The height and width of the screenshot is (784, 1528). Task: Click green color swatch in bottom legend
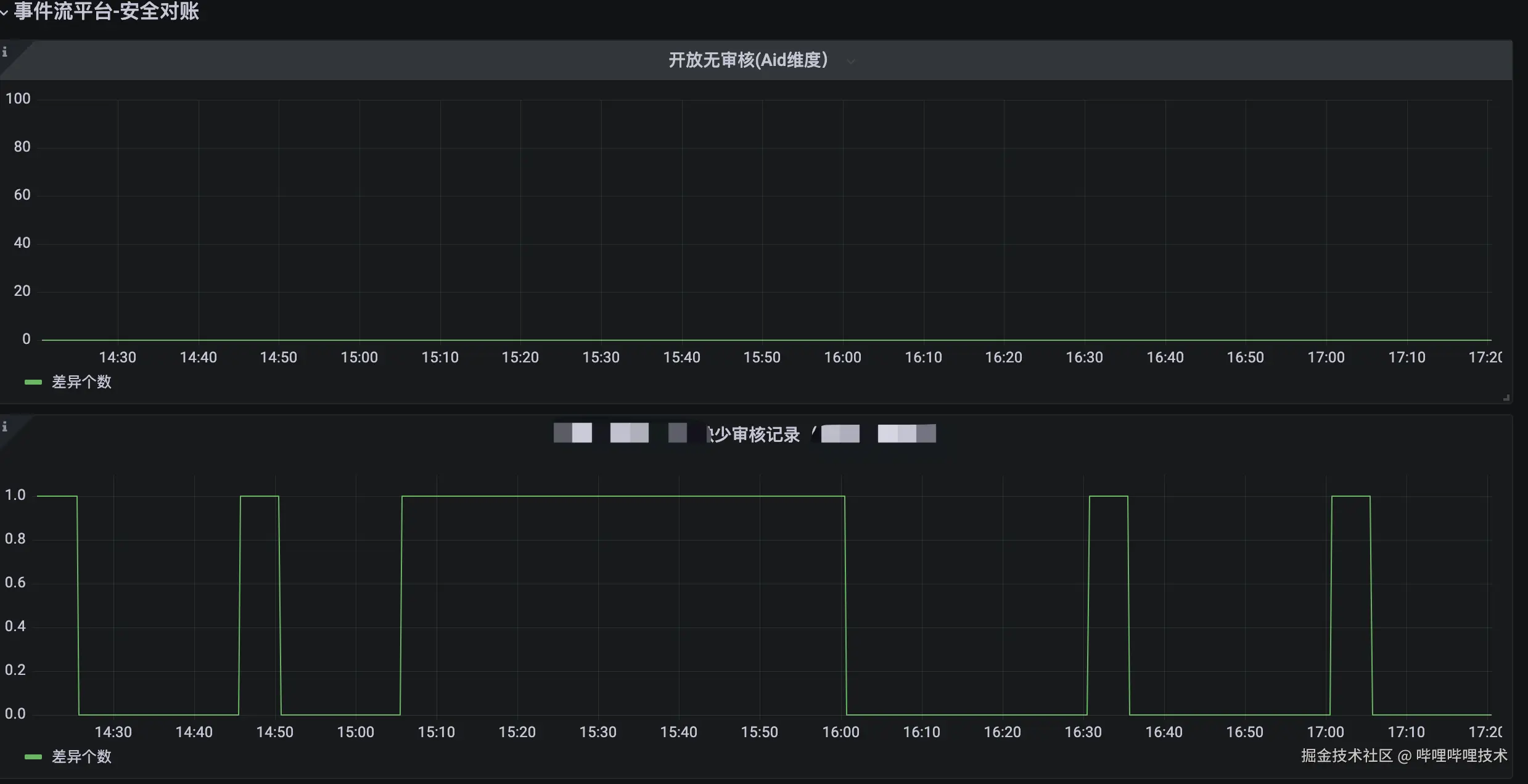pos(33,757)
